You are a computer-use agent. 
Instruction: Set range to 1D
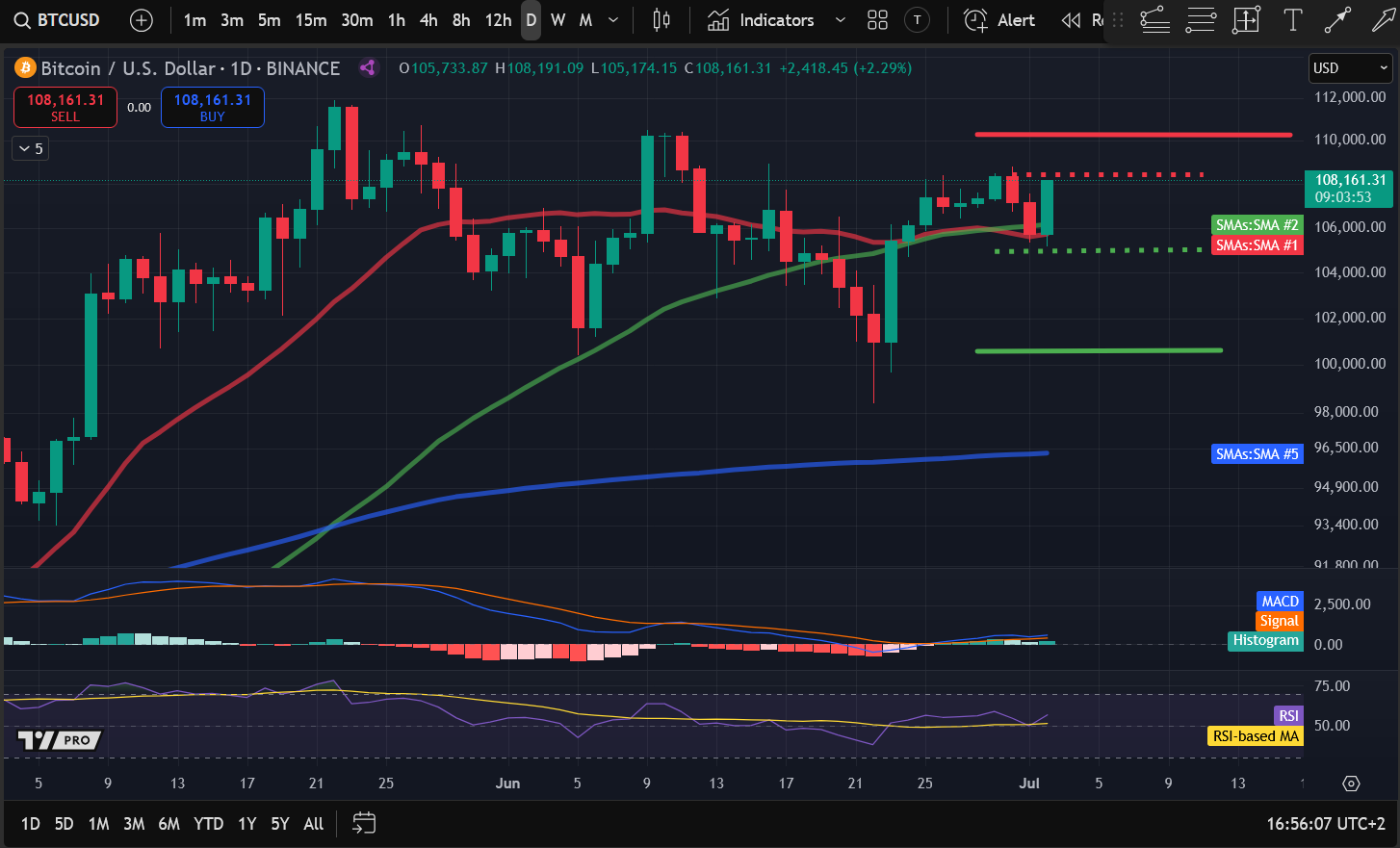tap(31, 824)
